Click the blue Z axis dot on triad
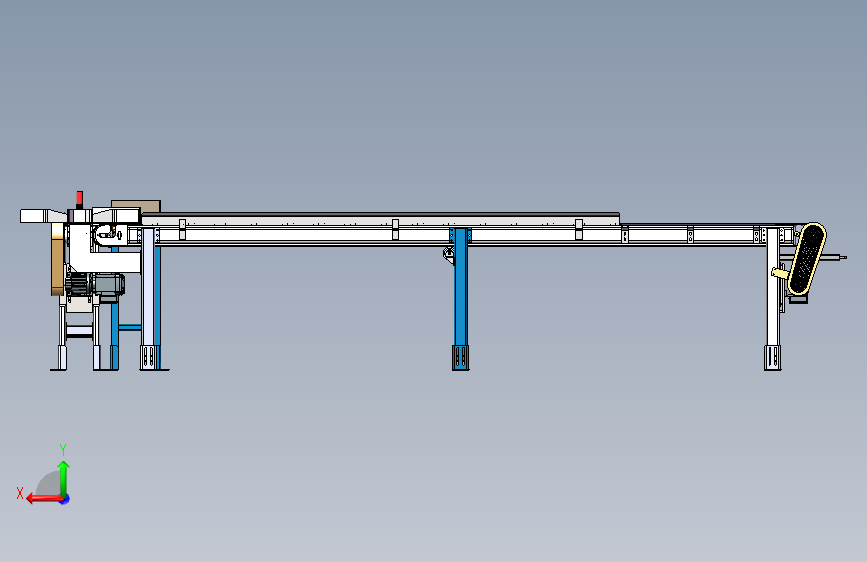Screen dimensions: 867x562 (65, 499)
